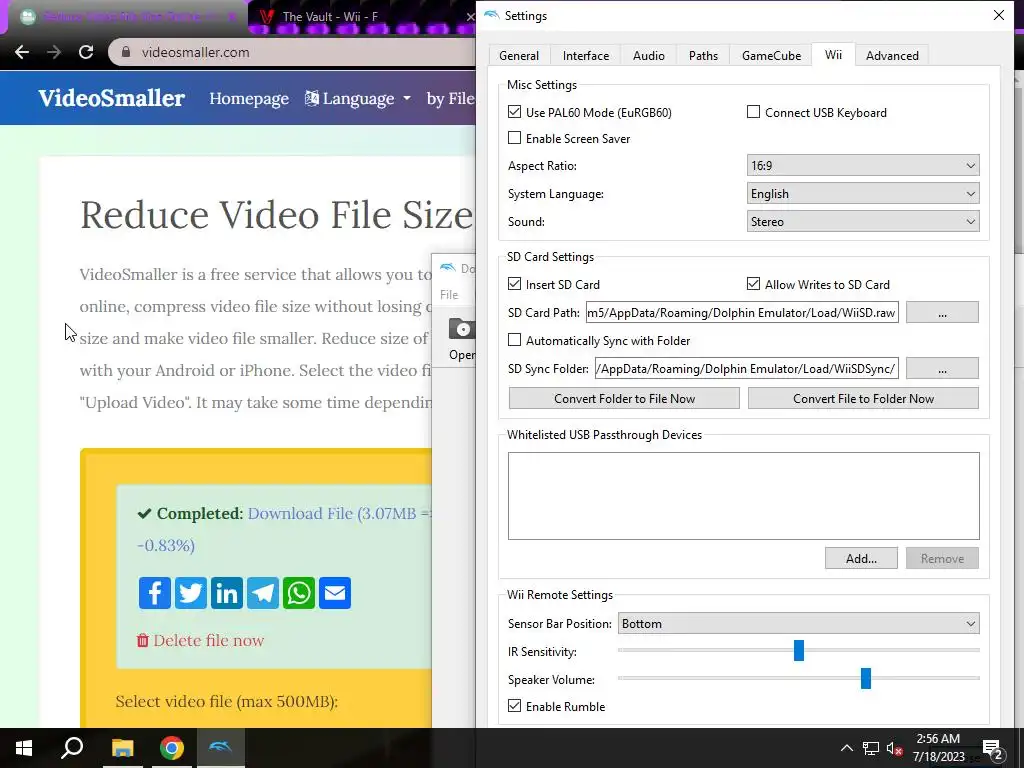Open the VideoSmaller Homepage link
Image resolution: width=1024 pixels, height=768 pixels.
249,99
